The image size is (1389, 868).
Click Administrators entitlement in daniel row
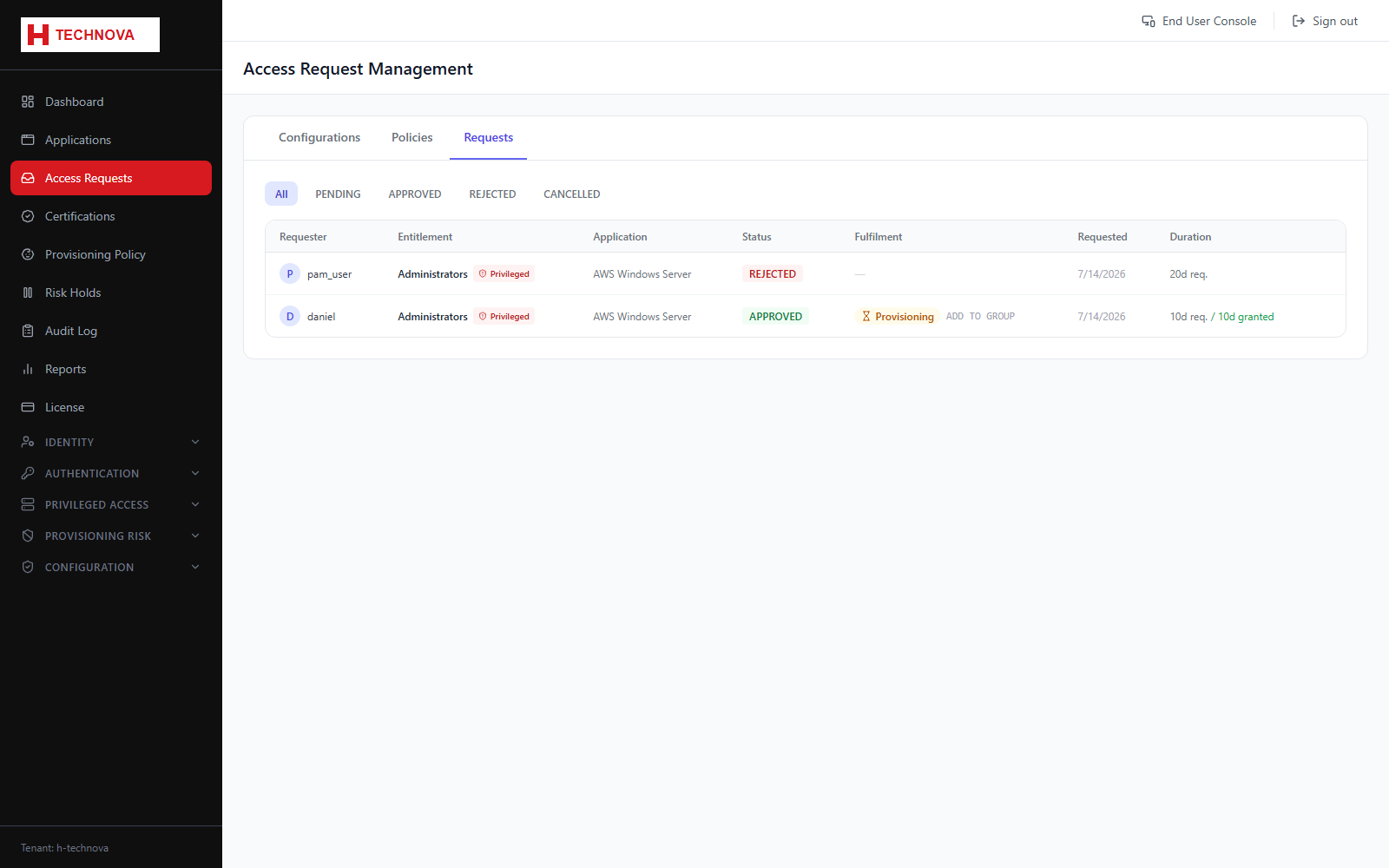click(432, 317)
